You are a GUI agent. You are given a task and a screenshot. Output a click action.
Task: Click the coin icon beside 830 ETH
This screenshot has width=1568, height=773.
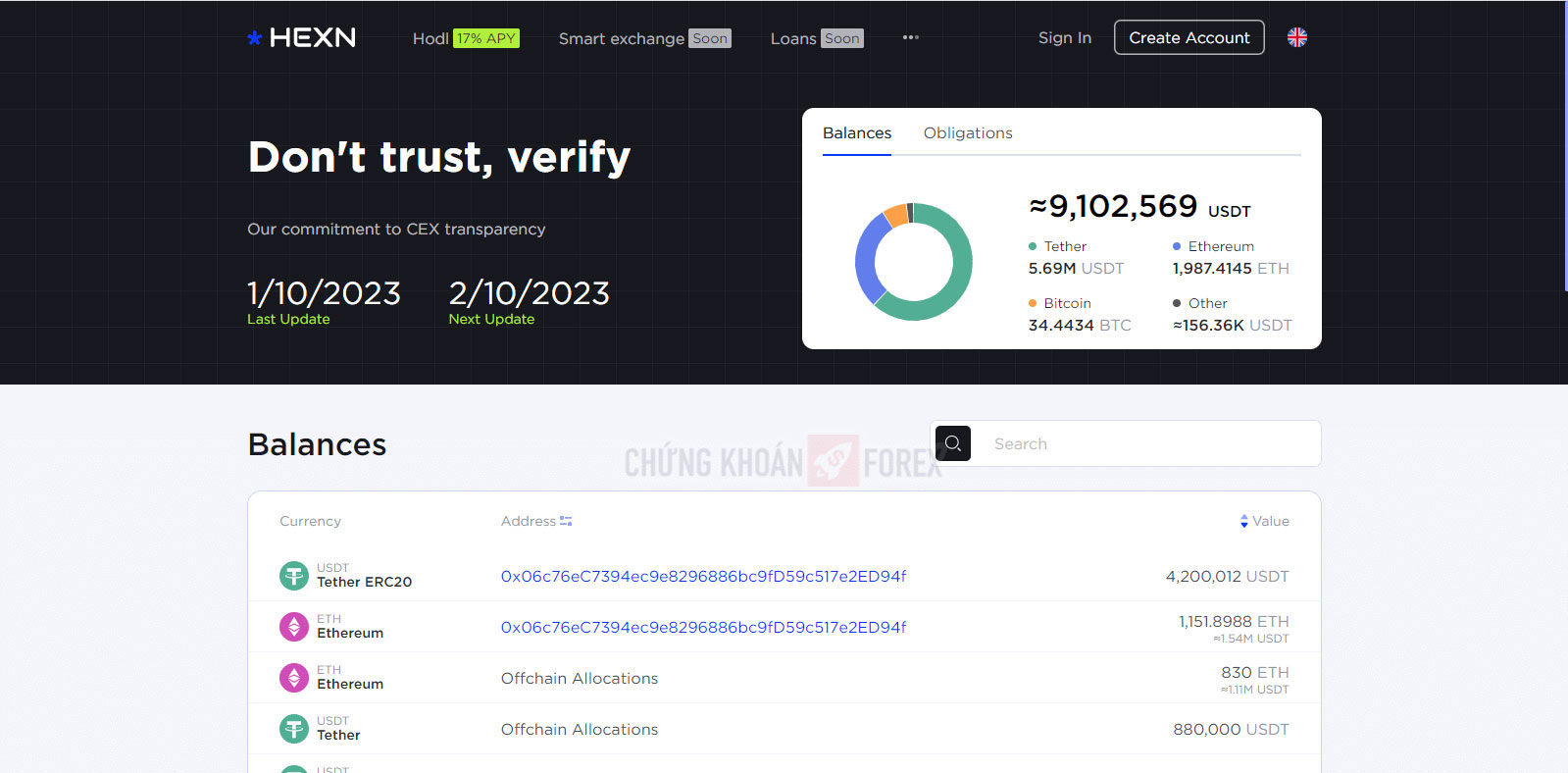[294, 678]
